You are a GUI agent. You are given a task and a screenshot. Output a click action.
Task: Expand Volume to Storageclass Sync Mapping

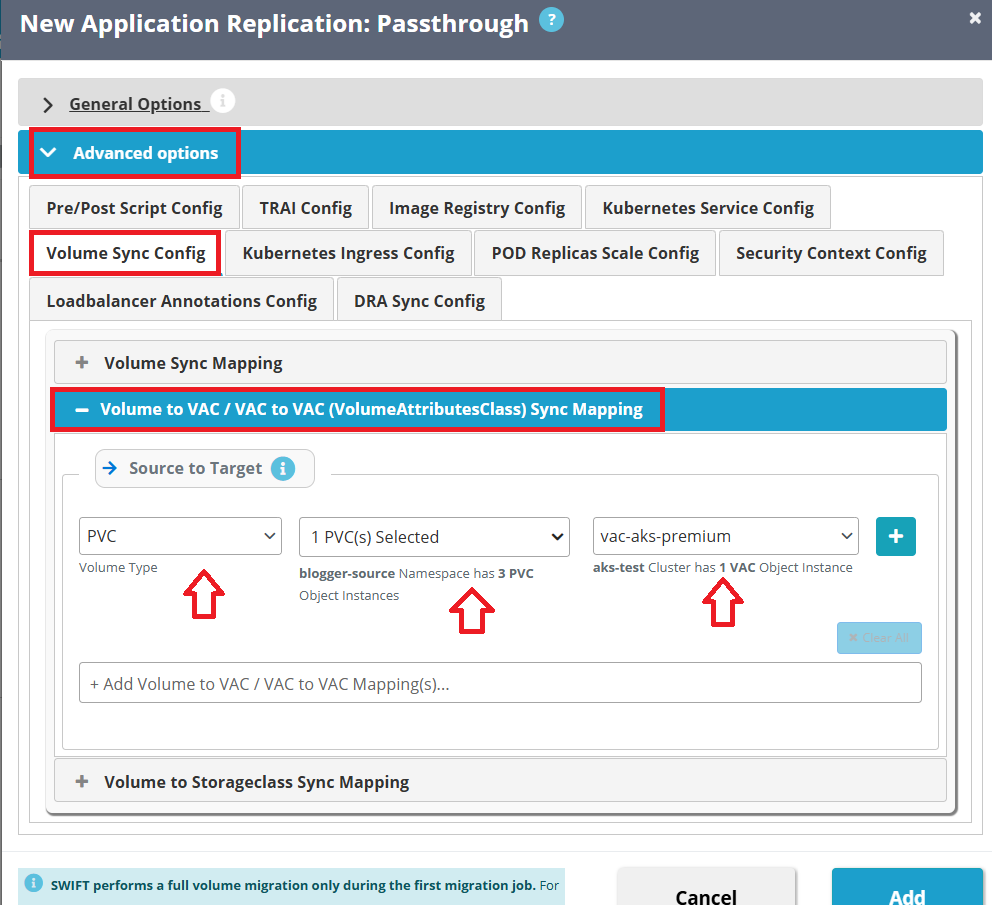(500, 782)
